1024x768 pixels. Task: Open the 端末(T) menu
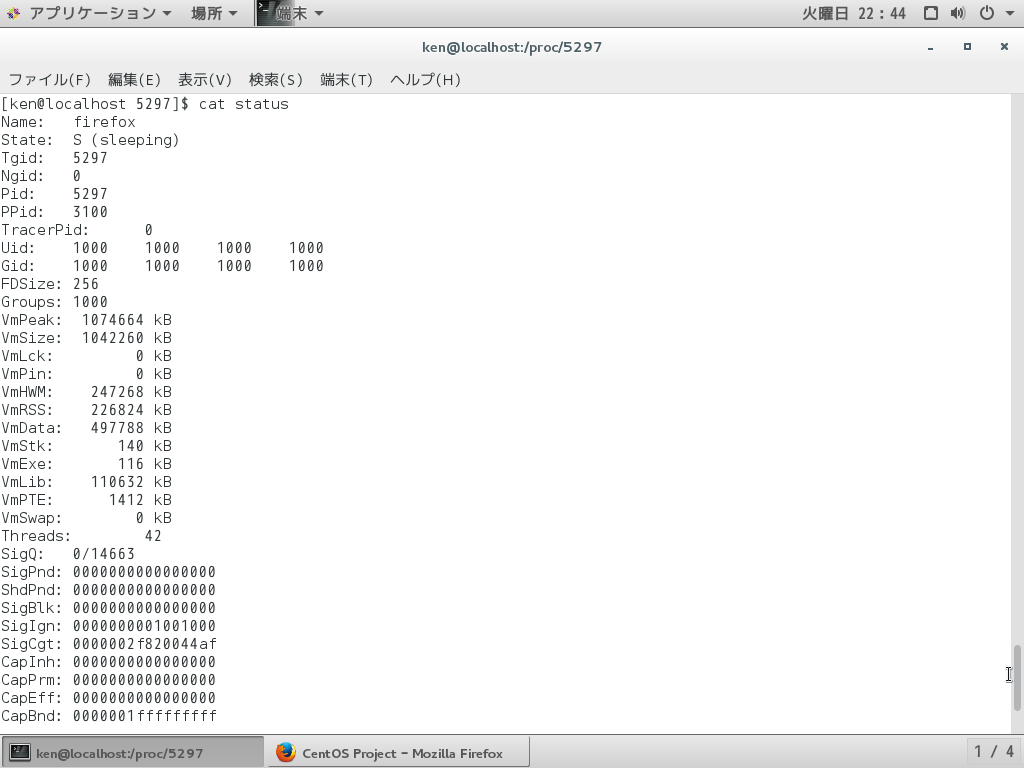347,80
